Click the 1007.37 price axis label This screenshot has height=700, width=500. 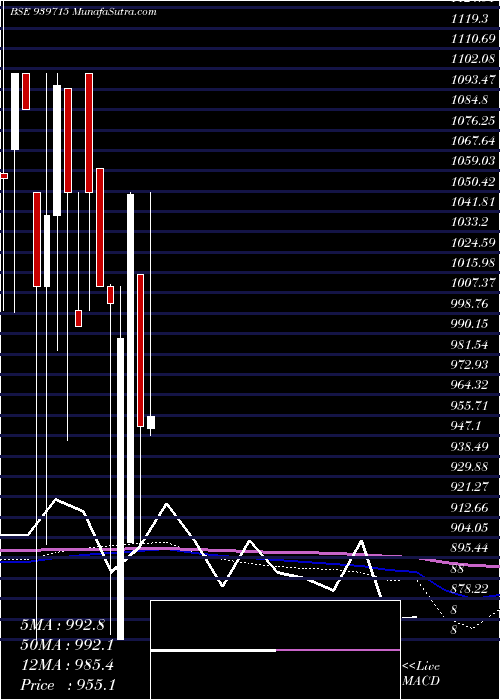[473, 283]
